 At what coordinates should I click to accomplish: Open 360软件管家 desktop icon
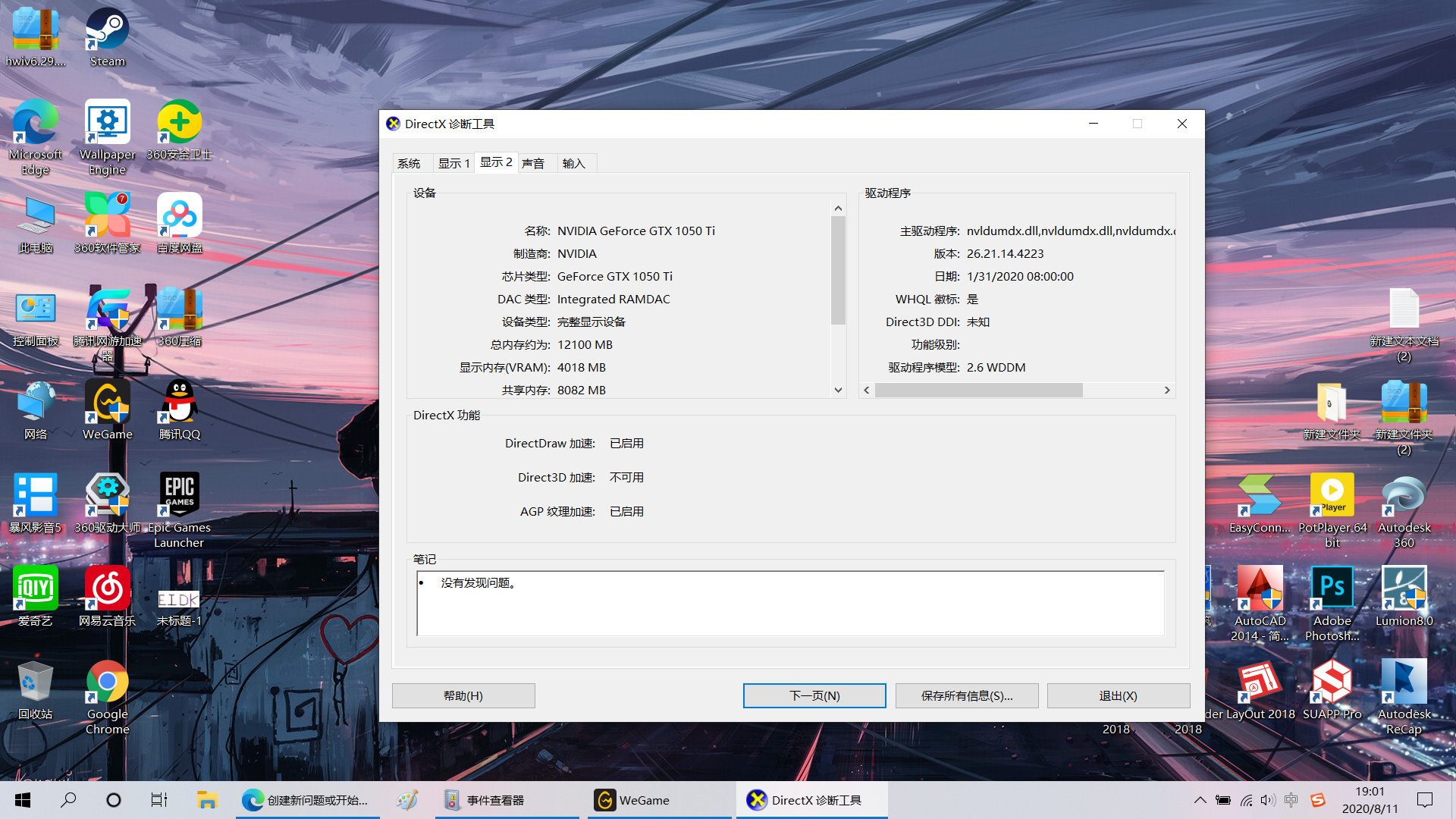click(x=107, y=224)
